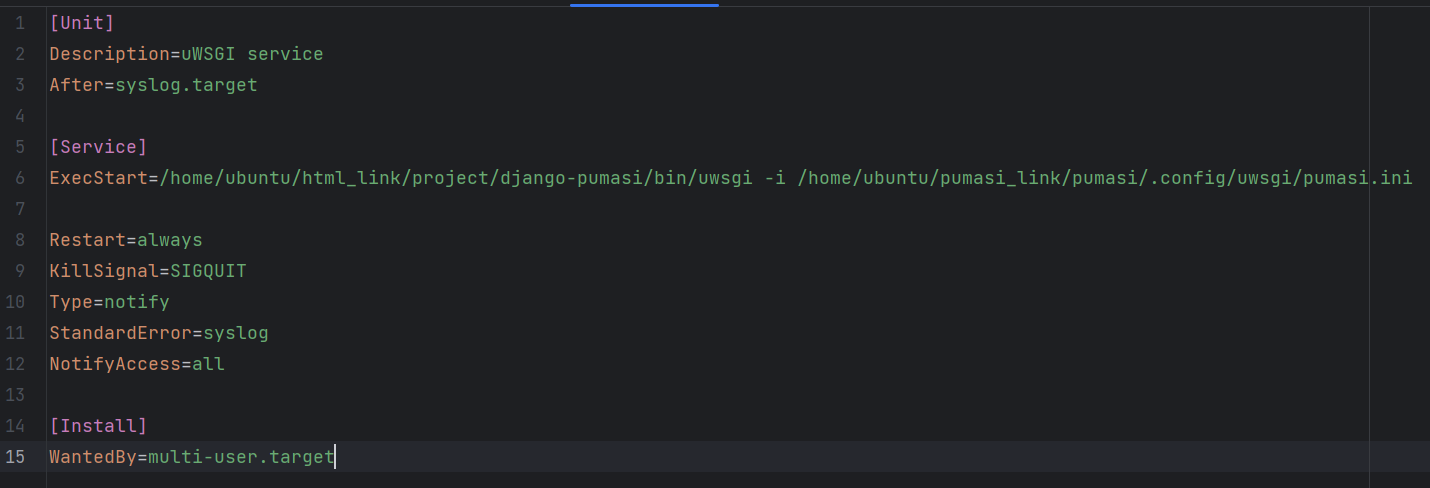The height and width of the screenshot is (488, 1430).
Task: Click the ExecStart key on line 6
Action: 99,178
